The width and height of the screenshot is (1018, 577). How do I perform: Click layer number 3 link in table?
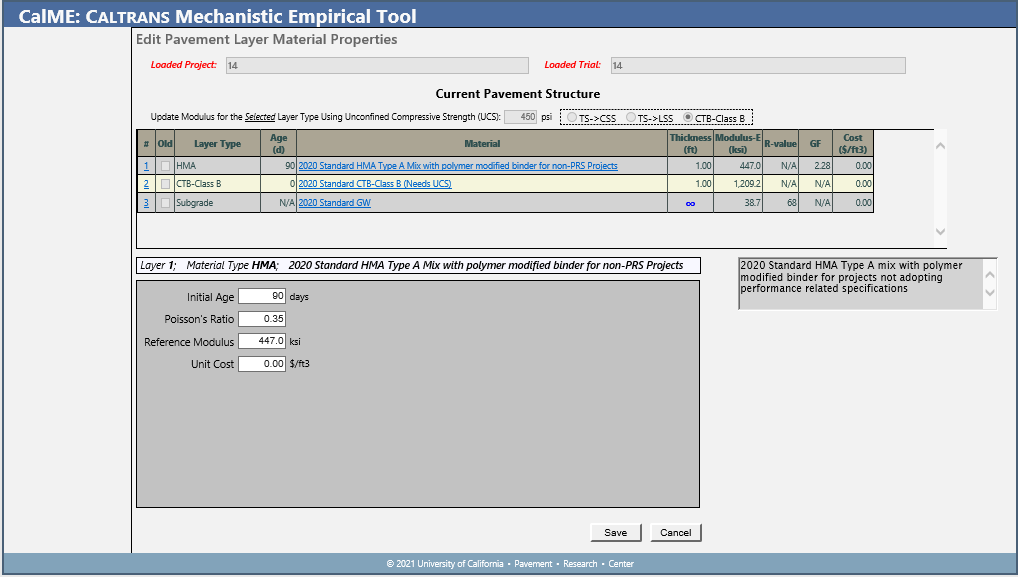(146, 203)
